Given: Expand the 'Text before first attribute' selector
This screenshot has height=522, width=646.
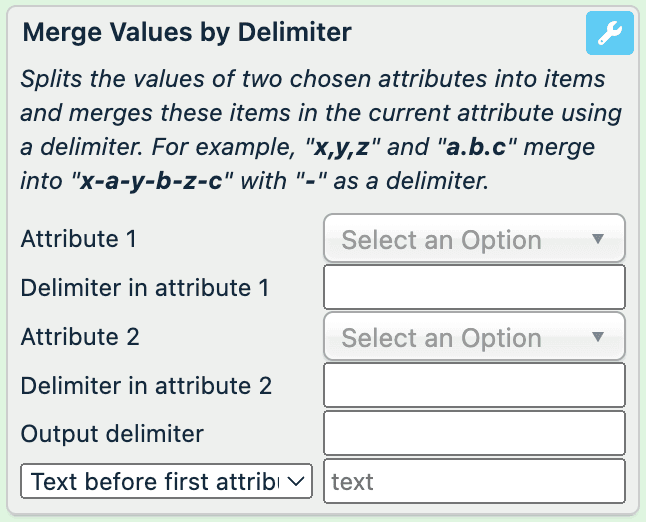Looking at the screenshot, I should pyautogui.click(x=167, y=482).
